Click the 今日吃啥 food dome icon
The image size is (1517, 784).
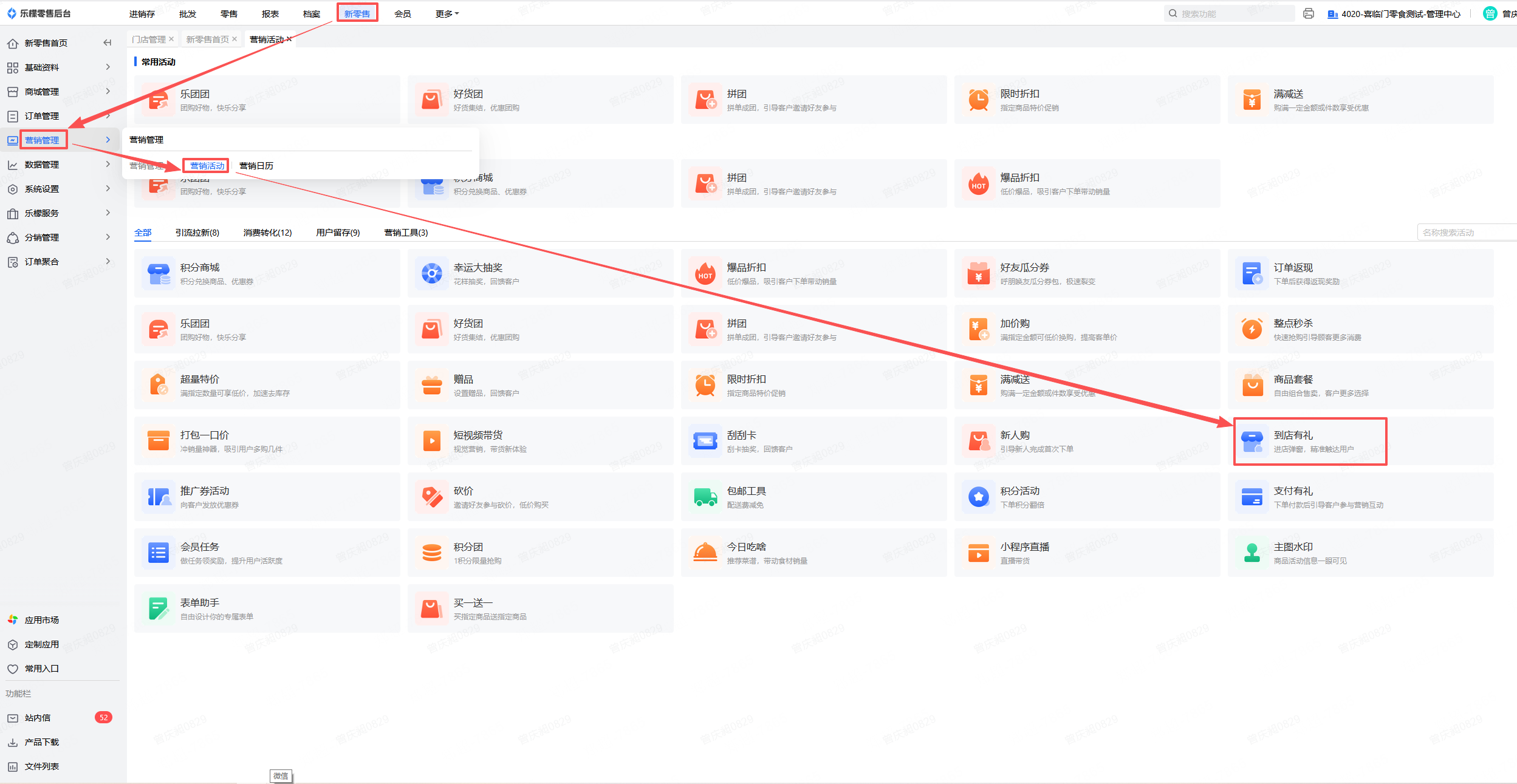point(705,553)
